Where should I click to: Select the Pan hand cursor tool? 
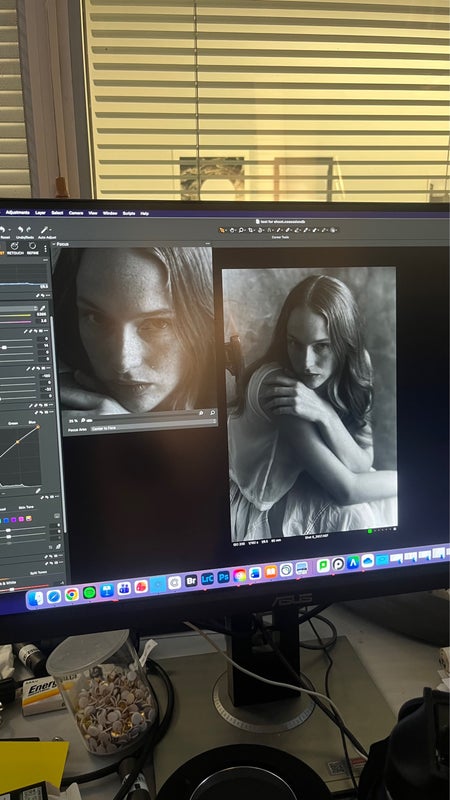click(x=232, y=230)
